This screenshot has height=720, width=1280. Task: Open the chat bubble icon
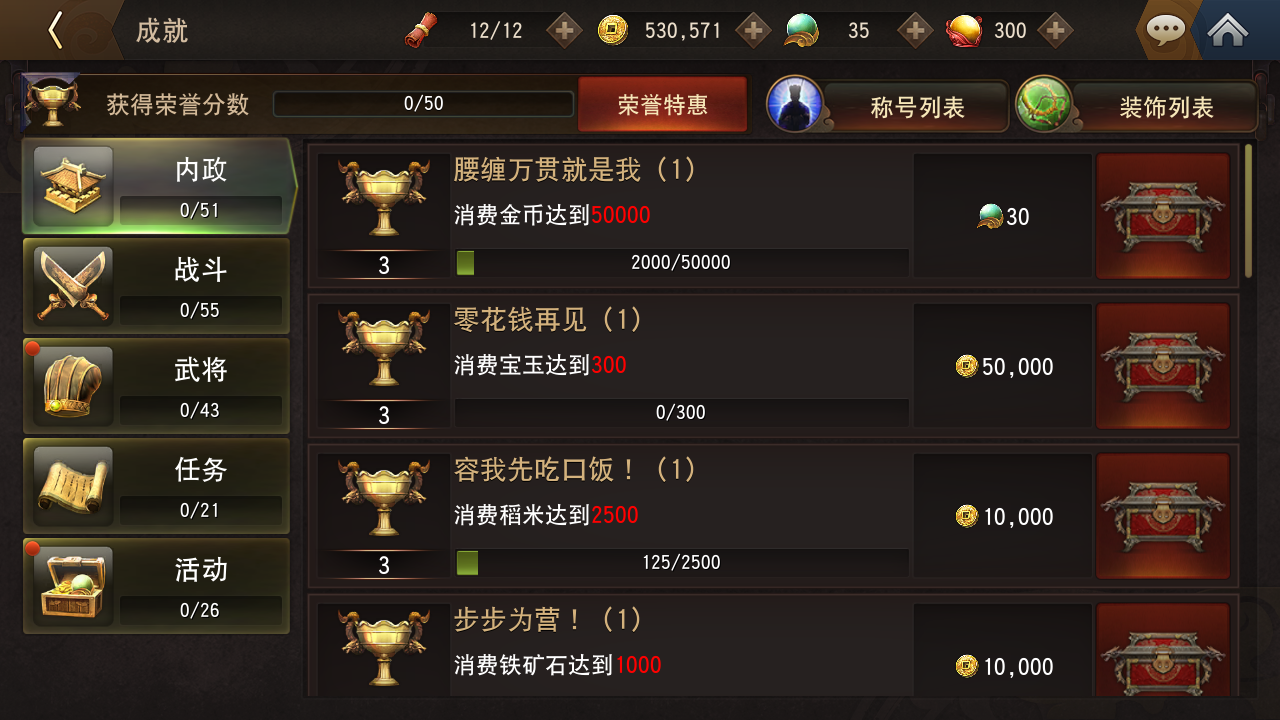tap(1165, 31)
